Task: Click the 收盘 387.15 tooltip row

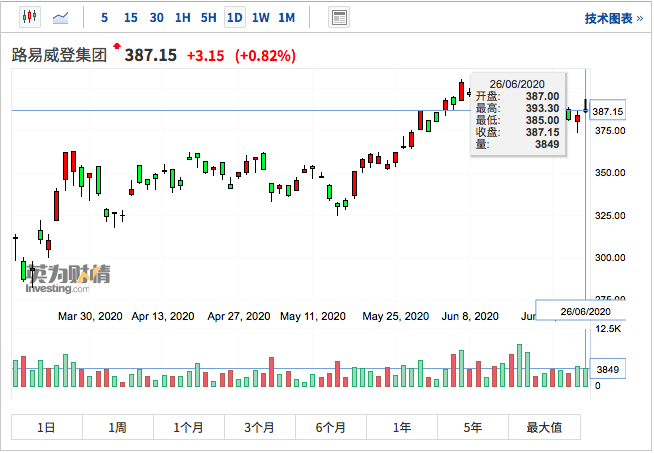Action: tap(518, 133)
